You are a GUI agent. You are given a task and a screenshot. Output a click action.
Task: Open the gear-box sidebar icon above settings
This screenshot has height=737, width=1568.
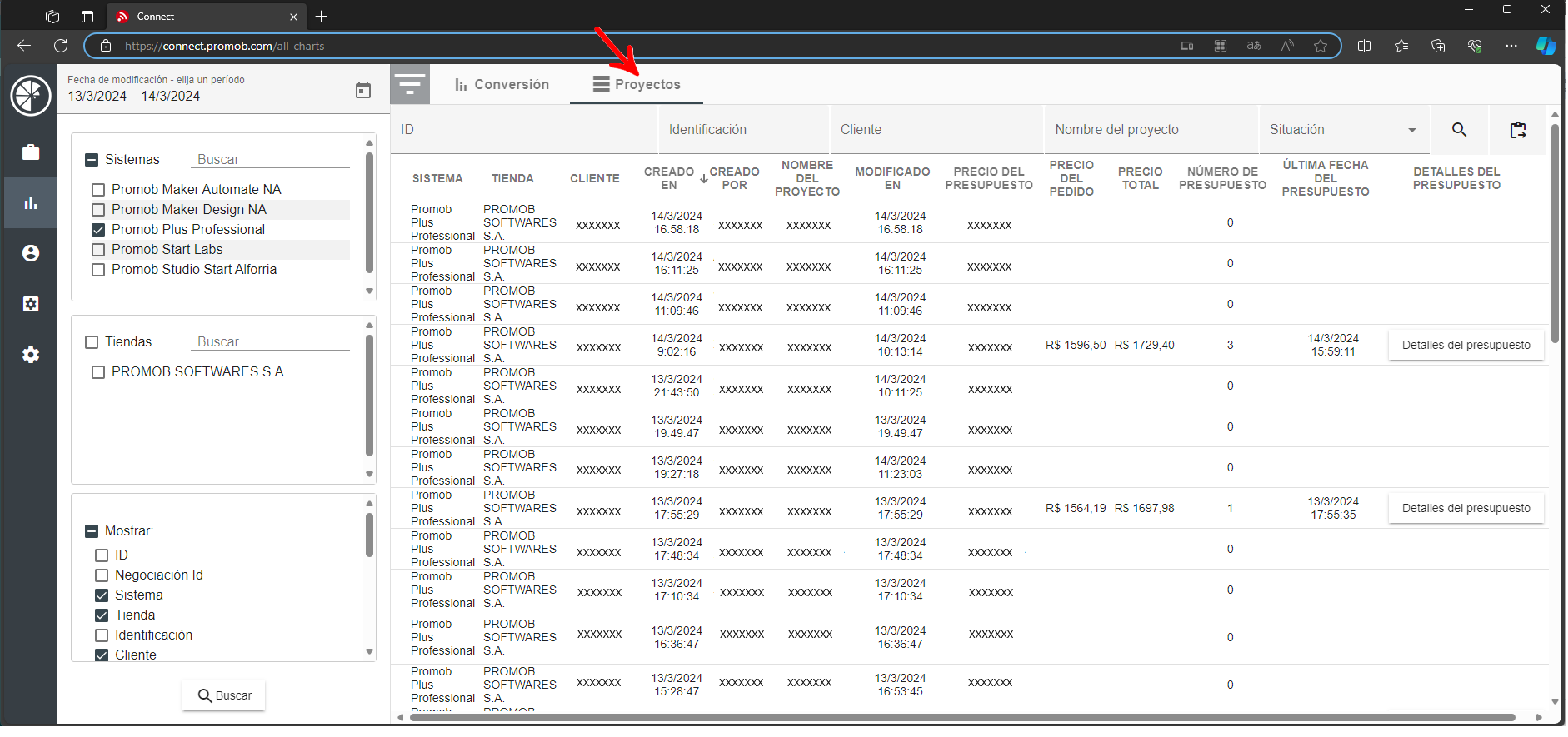pos(31,304)
